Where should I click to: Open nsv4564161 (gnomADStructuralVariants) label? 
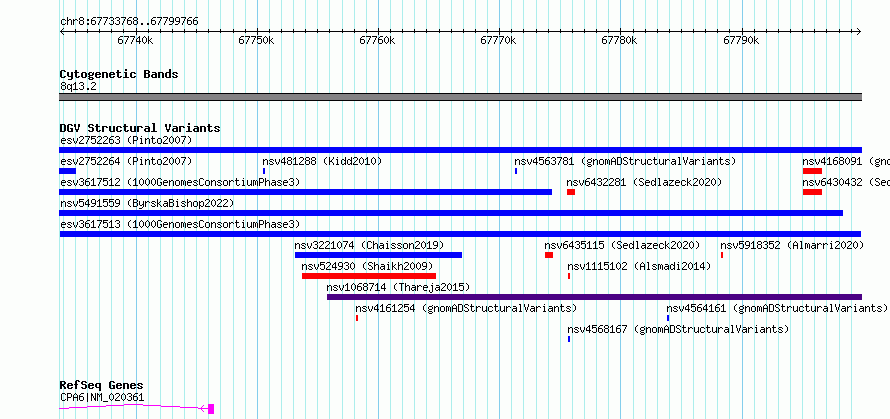(x=777, y=308)
